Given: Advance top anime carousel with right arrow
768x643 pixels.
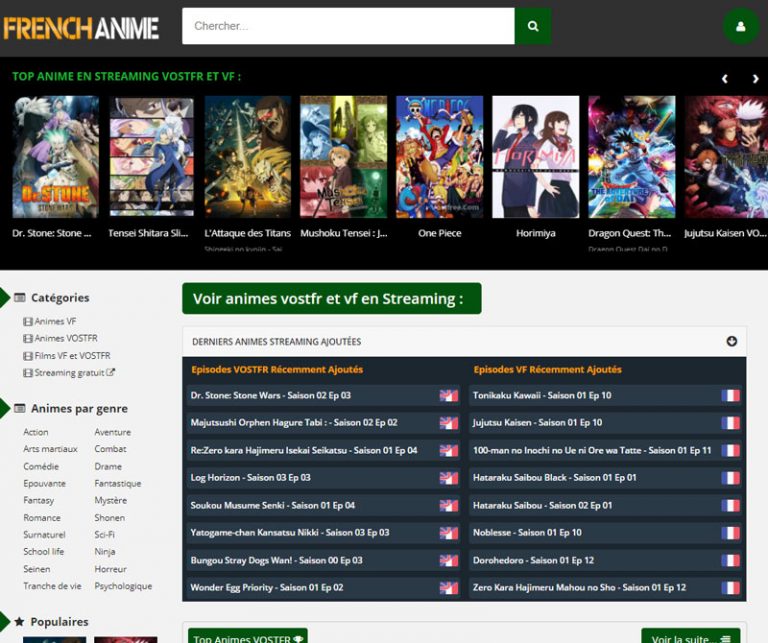Looking at the screenshot, I should pos(755,79).
